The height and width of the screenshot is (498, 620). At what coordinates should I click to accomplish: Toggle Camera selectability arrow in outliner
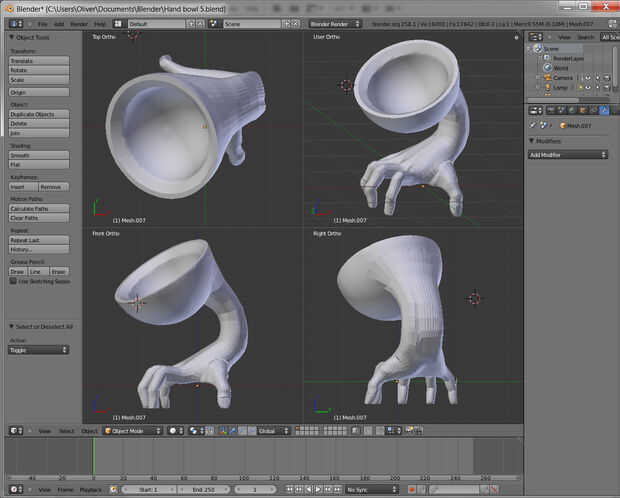coord(597,78)
